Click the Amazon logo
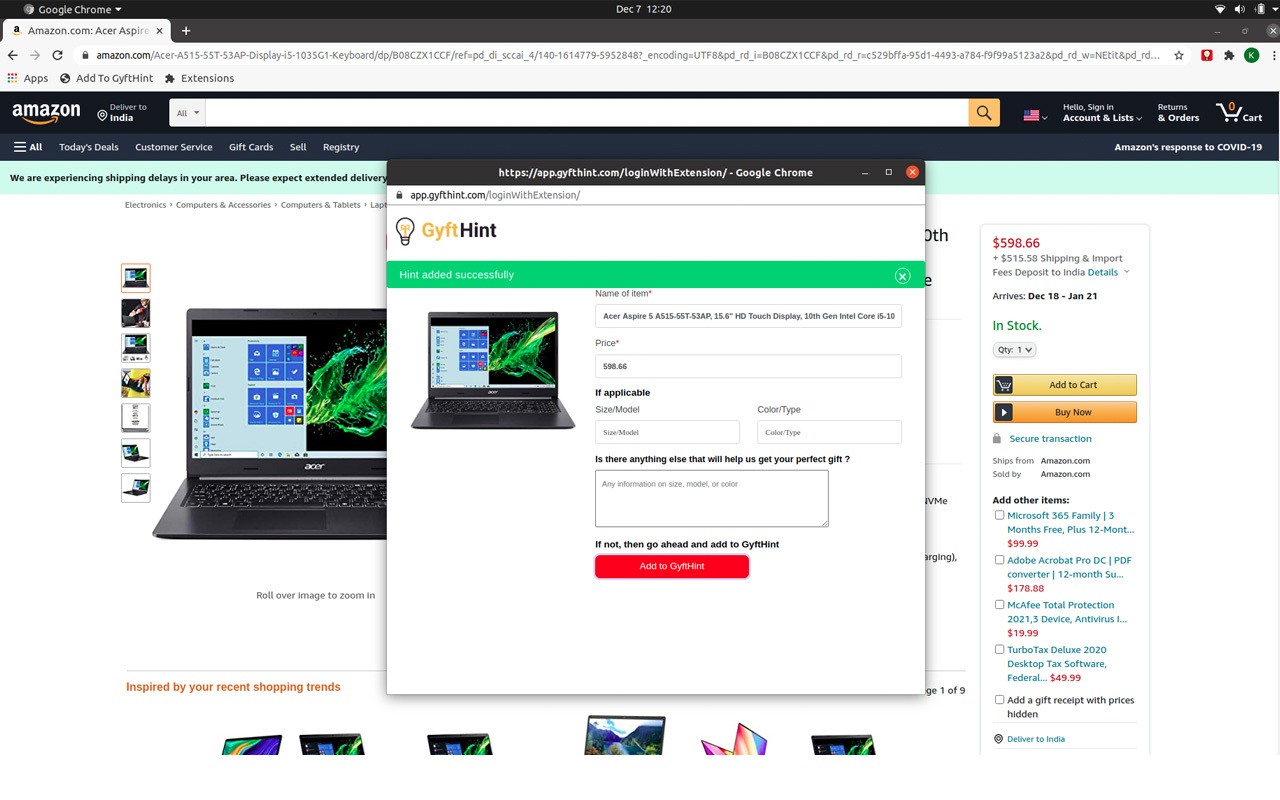Viewport: 1280px width, 800px height. [46, 113]
